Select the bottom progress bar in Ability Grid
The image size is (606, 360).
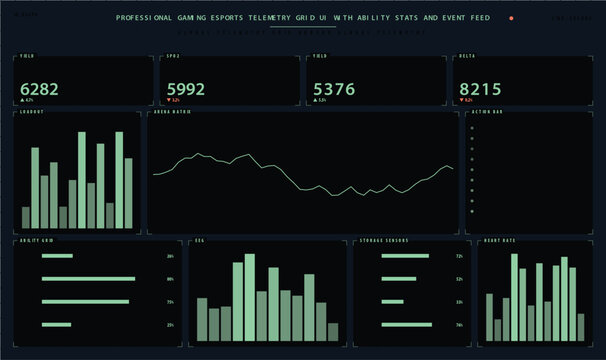pos(56,325)
